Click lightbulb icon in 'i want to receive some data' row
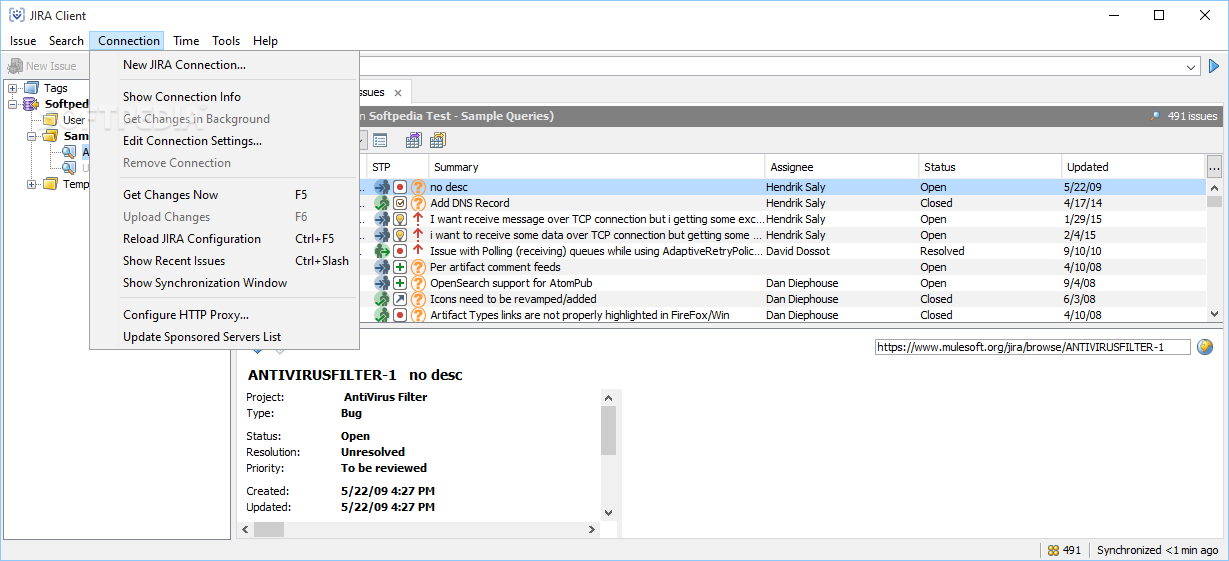Viewport: 1229px width, 561px height. 399,235
